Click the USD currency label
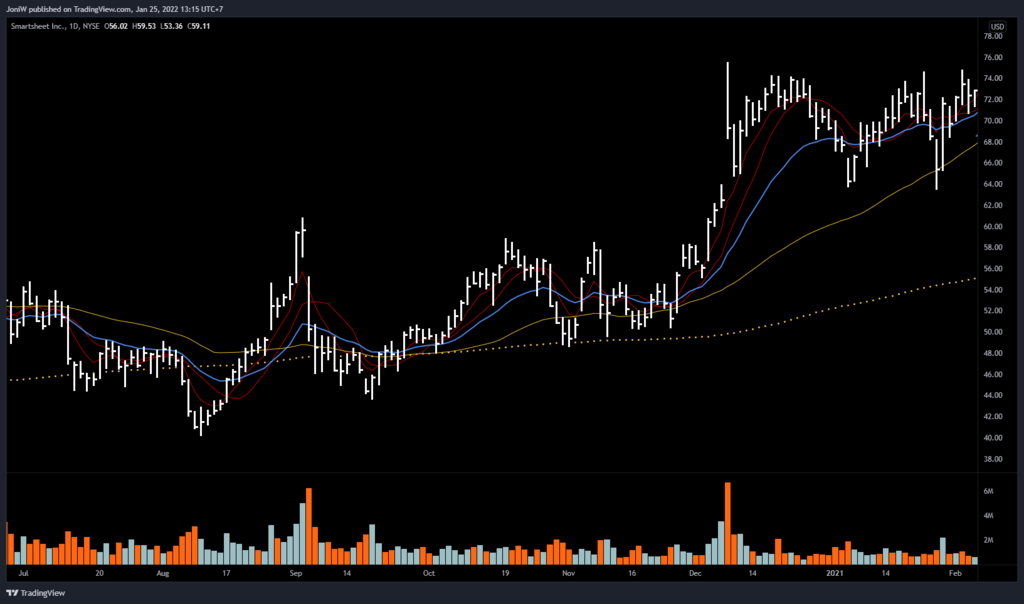 click(996, 26)
